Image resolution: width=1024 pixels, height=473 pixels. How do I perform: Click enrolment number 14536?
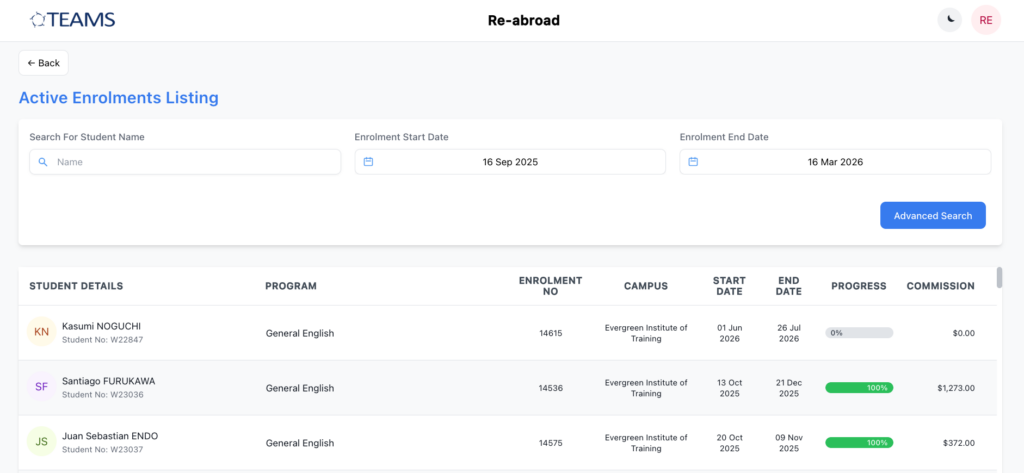coord(550,388)
